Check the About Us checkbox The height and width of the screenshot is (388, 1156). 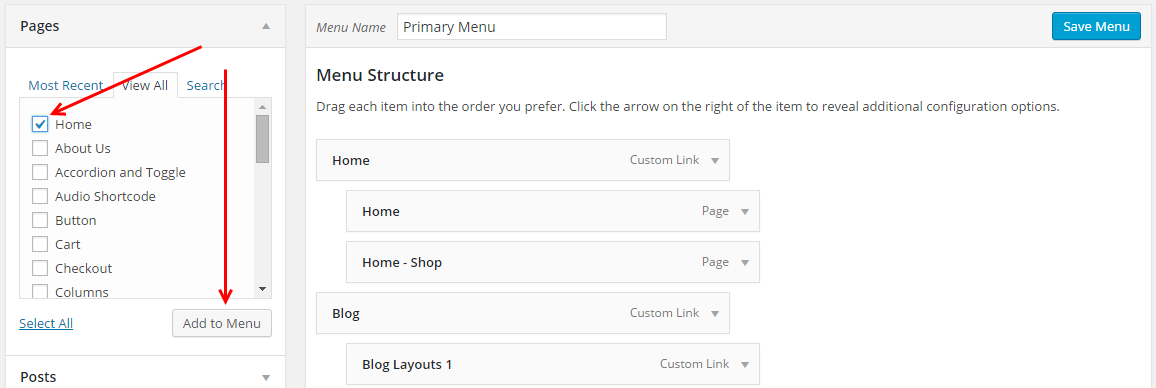[40, 148]
